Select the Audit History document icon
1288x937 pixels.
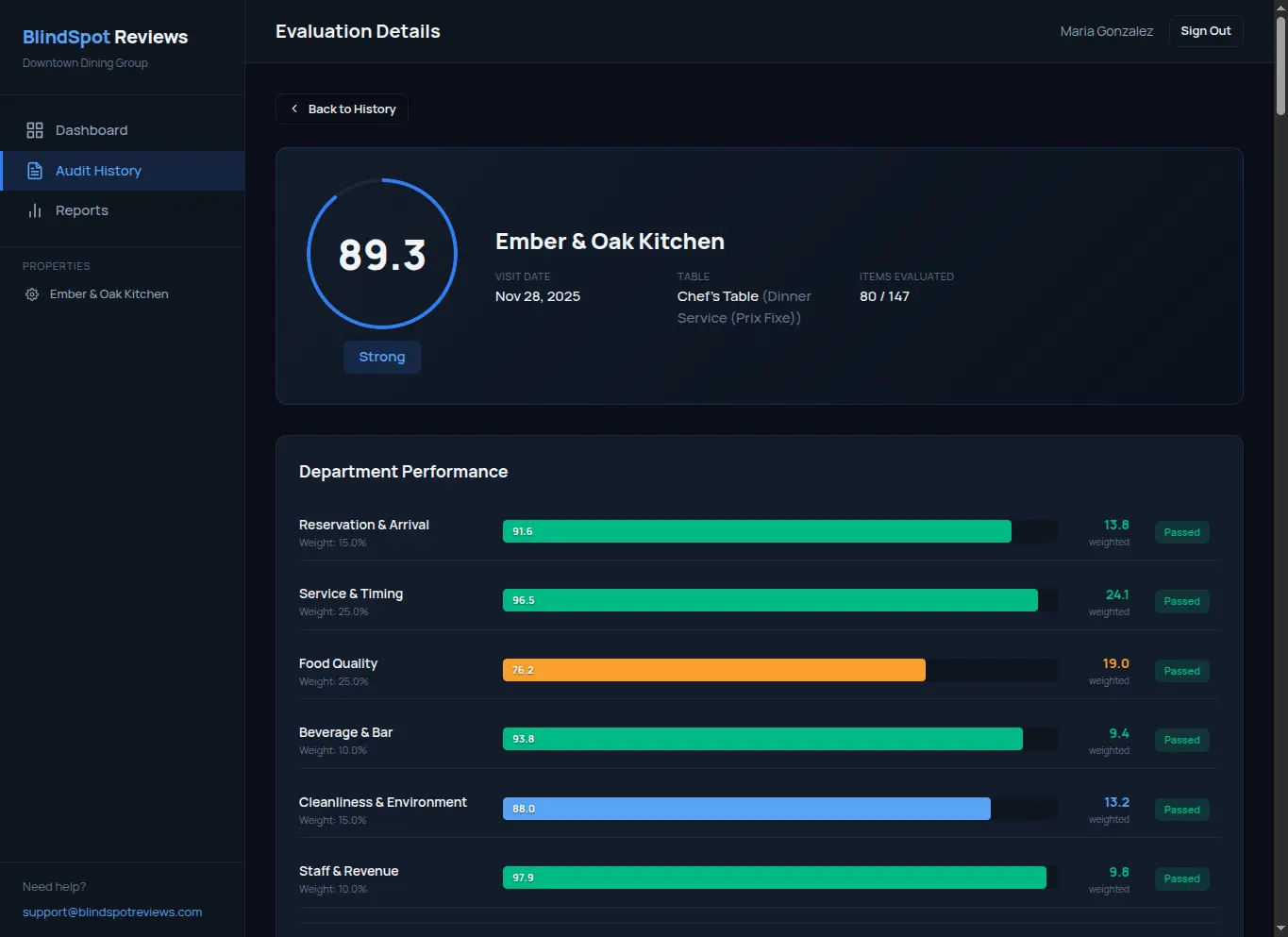(35, 170)
